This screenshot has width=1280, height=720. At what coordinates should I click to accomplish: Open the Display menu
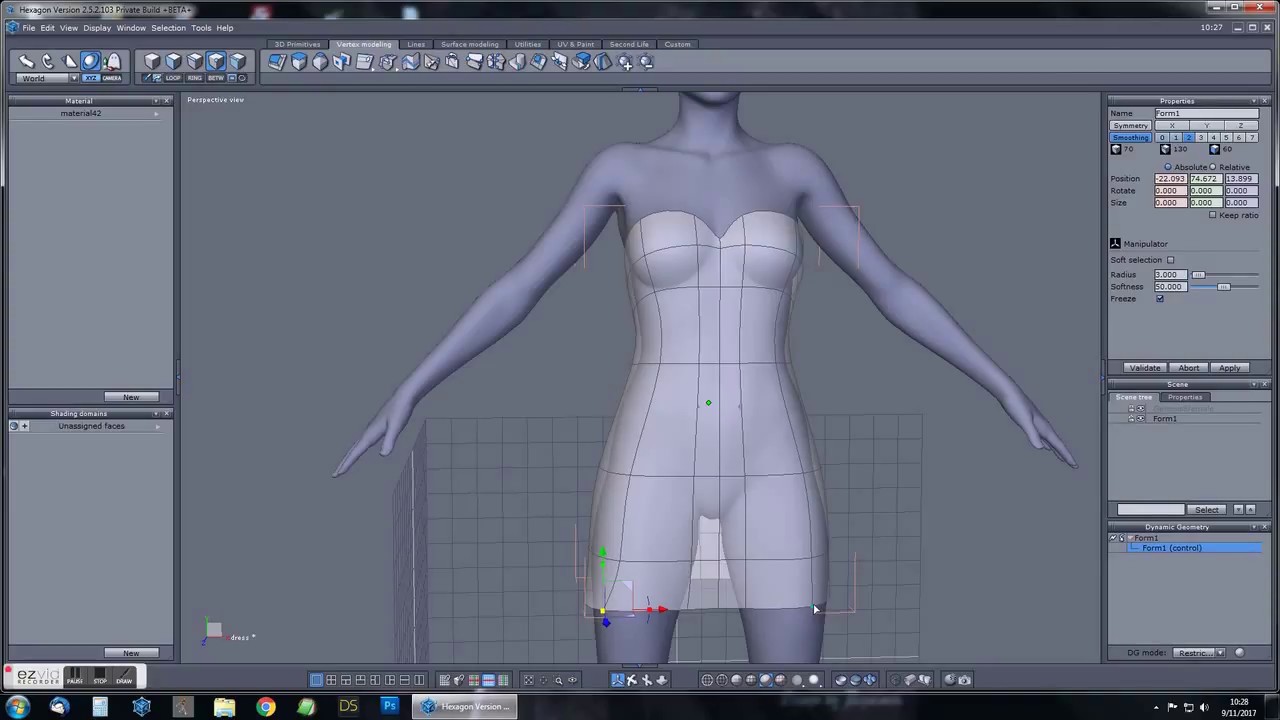point(97,28)
